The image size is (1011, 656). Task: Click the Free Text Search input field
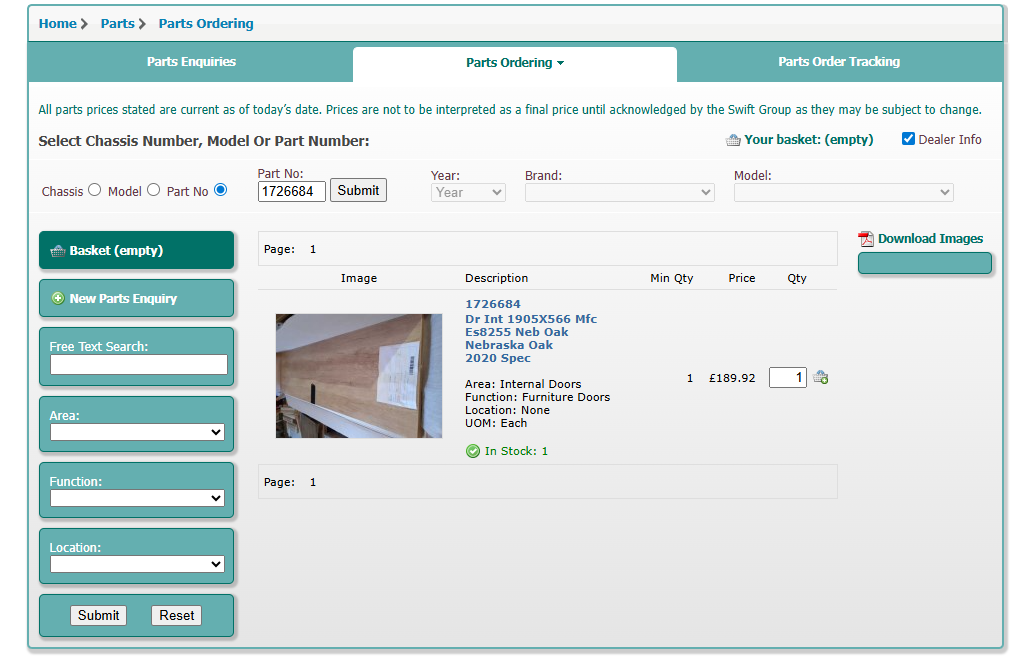point(138,365)
